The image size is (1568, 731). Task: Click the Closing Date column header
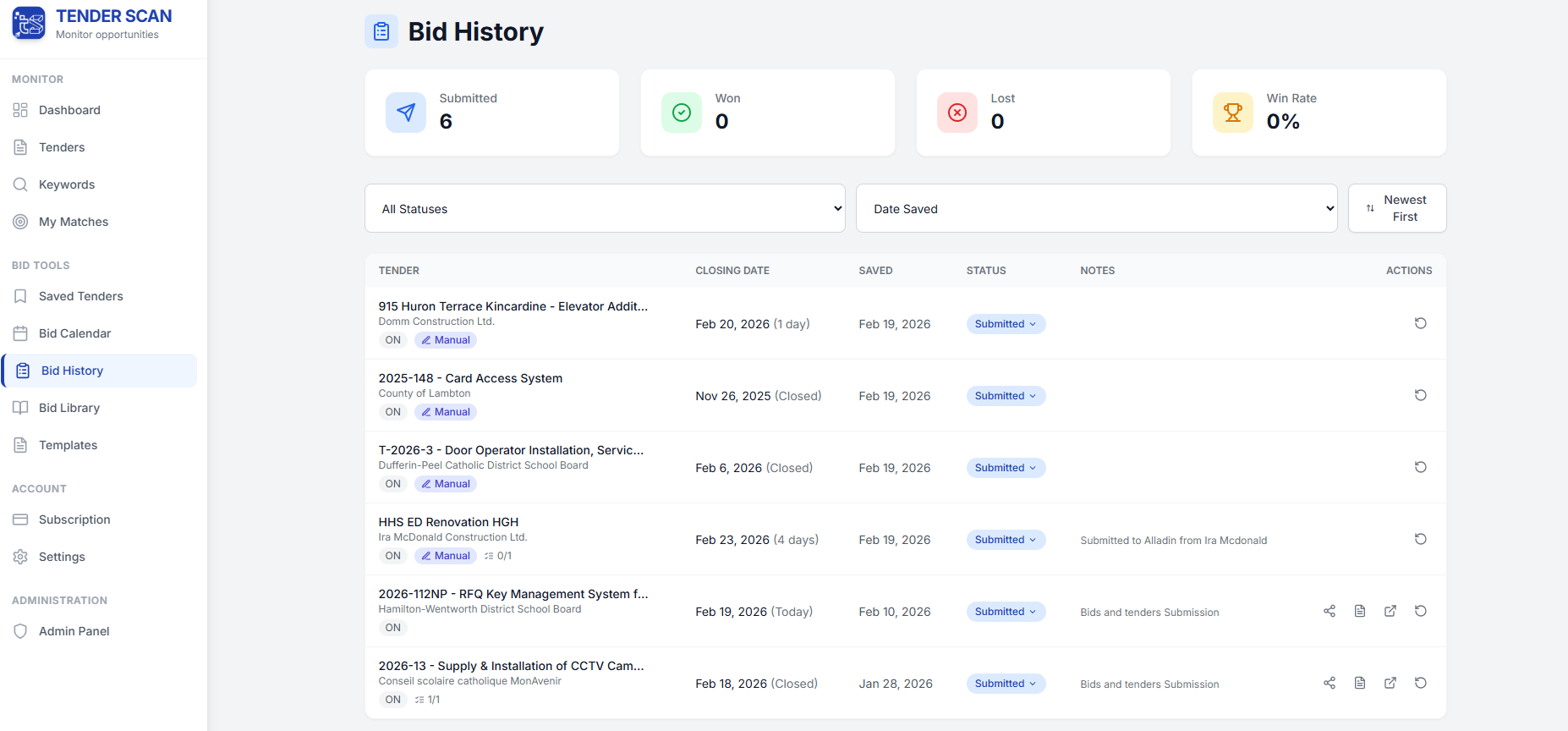click(732, 271)
